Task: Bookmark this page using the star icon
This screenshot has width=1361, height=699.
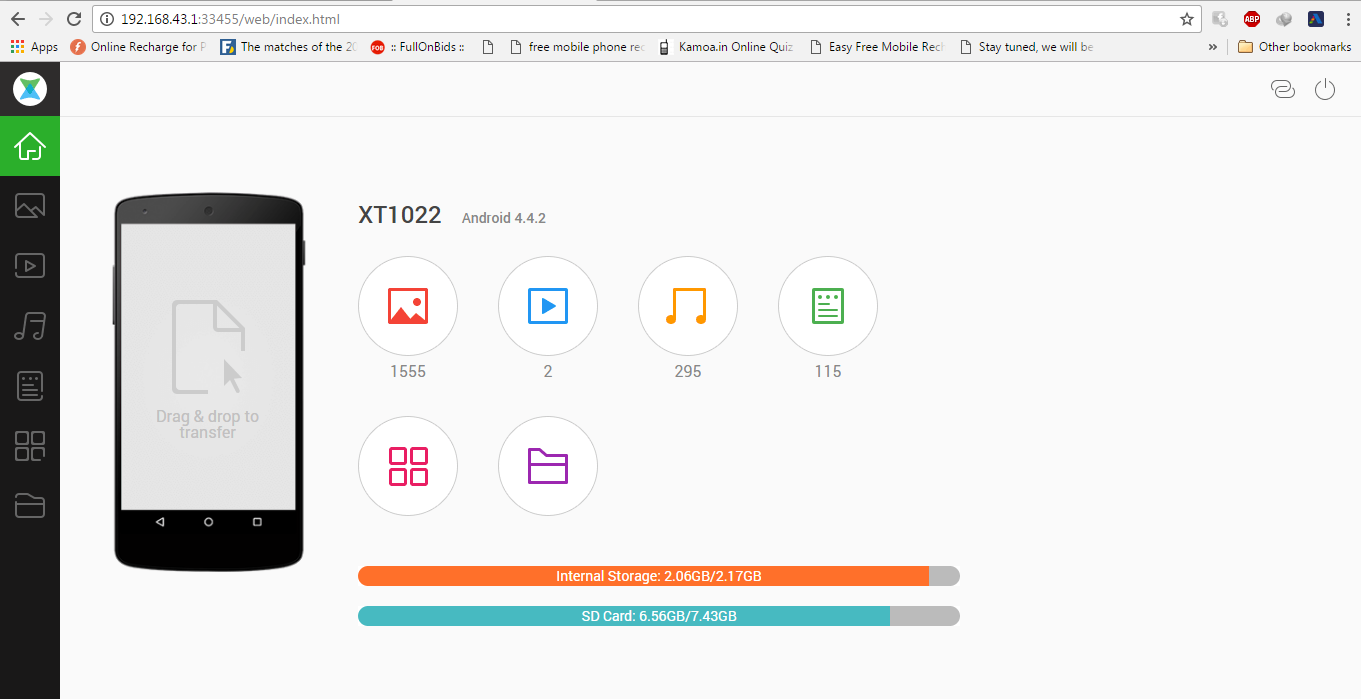Action: [x=1187, y=18]
